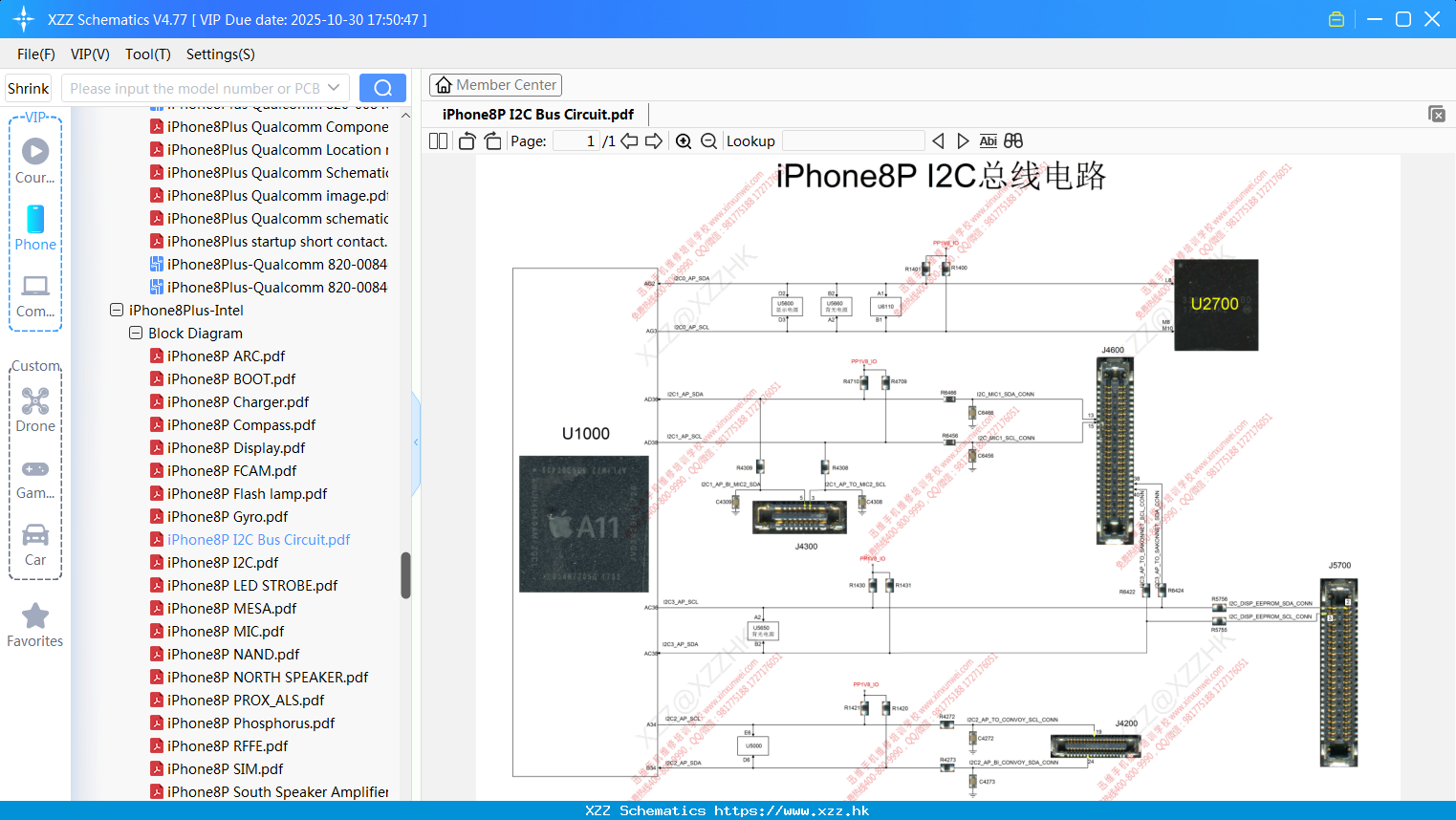
Task: Open iPhone8P Gyro.pdf
Action: pyautogui.click(x=228, y=516)
